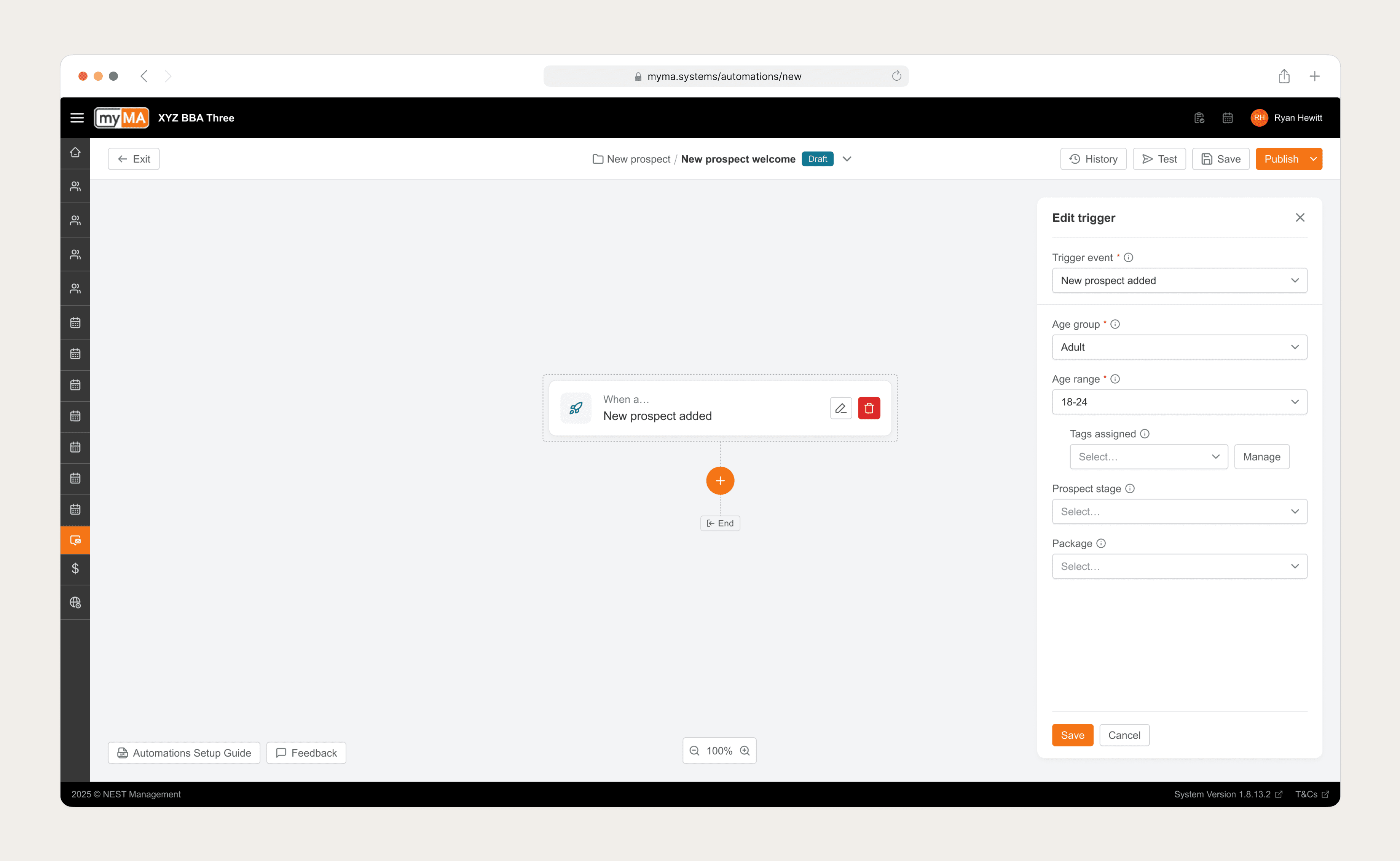The width and height of the screenshot is (1400, 861).
Task: Click the History button
Action: 1093,159
